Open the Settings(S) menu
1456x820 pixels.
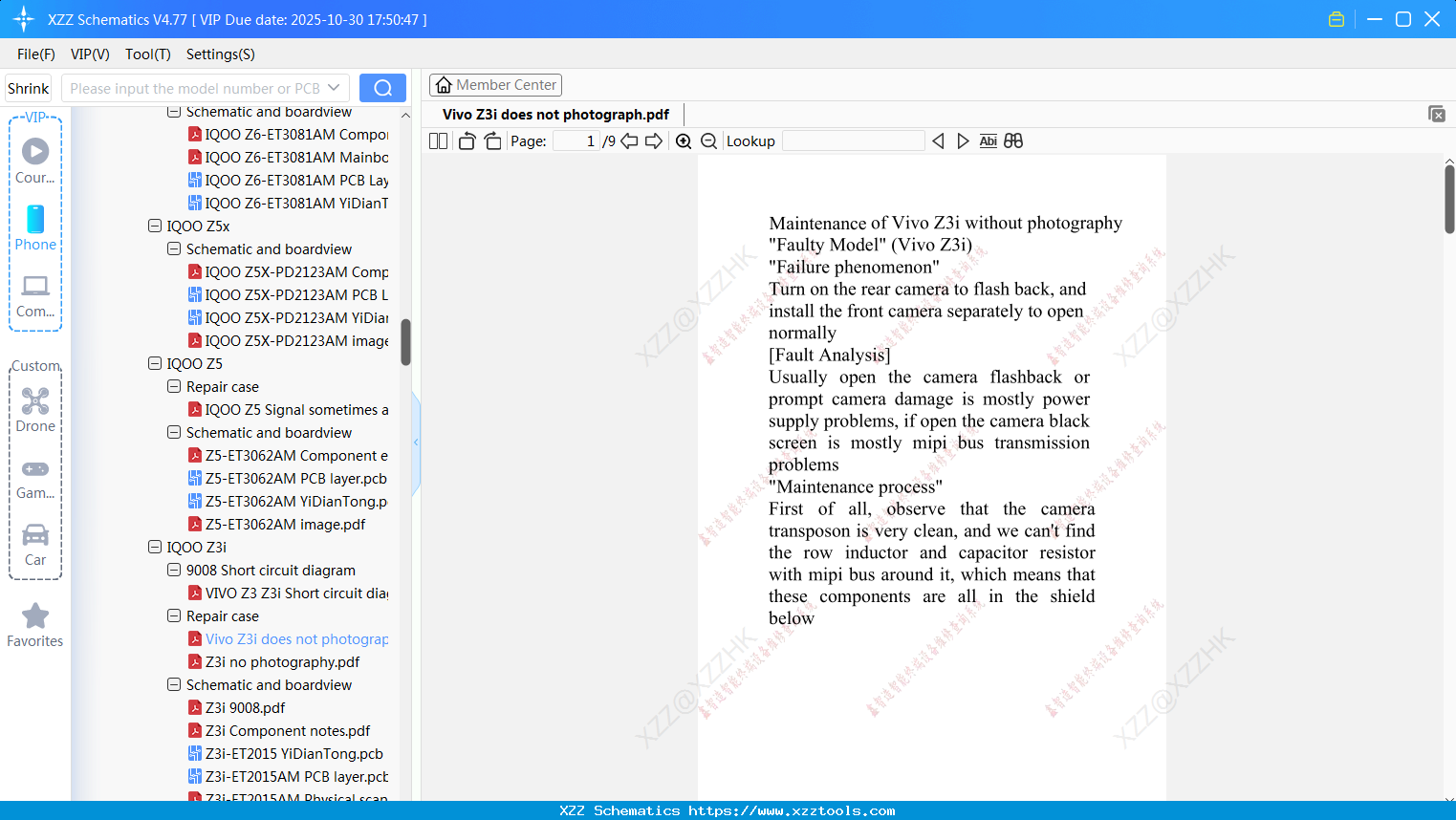point(221,54)
